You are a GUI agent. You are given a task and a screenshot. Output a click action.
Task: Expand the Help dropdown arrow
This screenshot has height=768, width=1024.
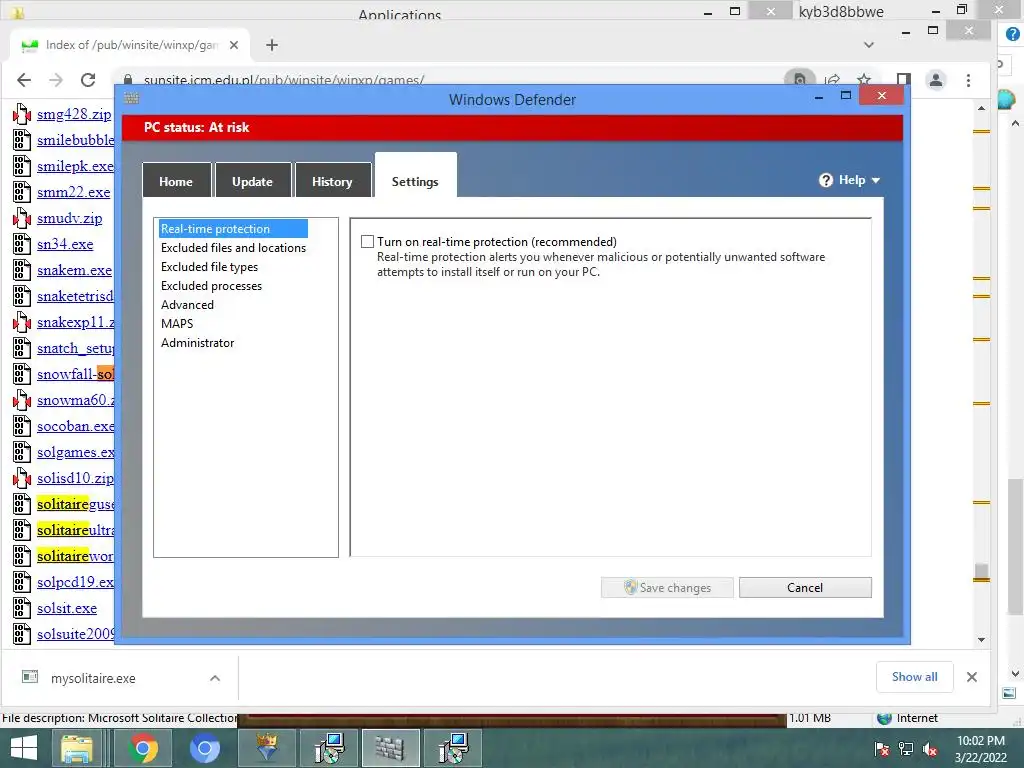tap(876, 180)
